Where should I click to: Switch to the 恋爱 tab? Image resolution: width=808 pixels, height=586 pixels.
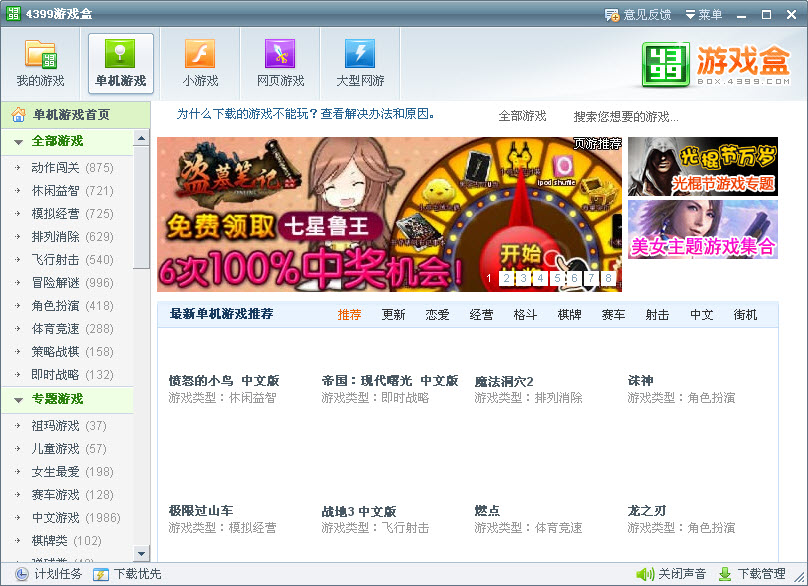437,314
